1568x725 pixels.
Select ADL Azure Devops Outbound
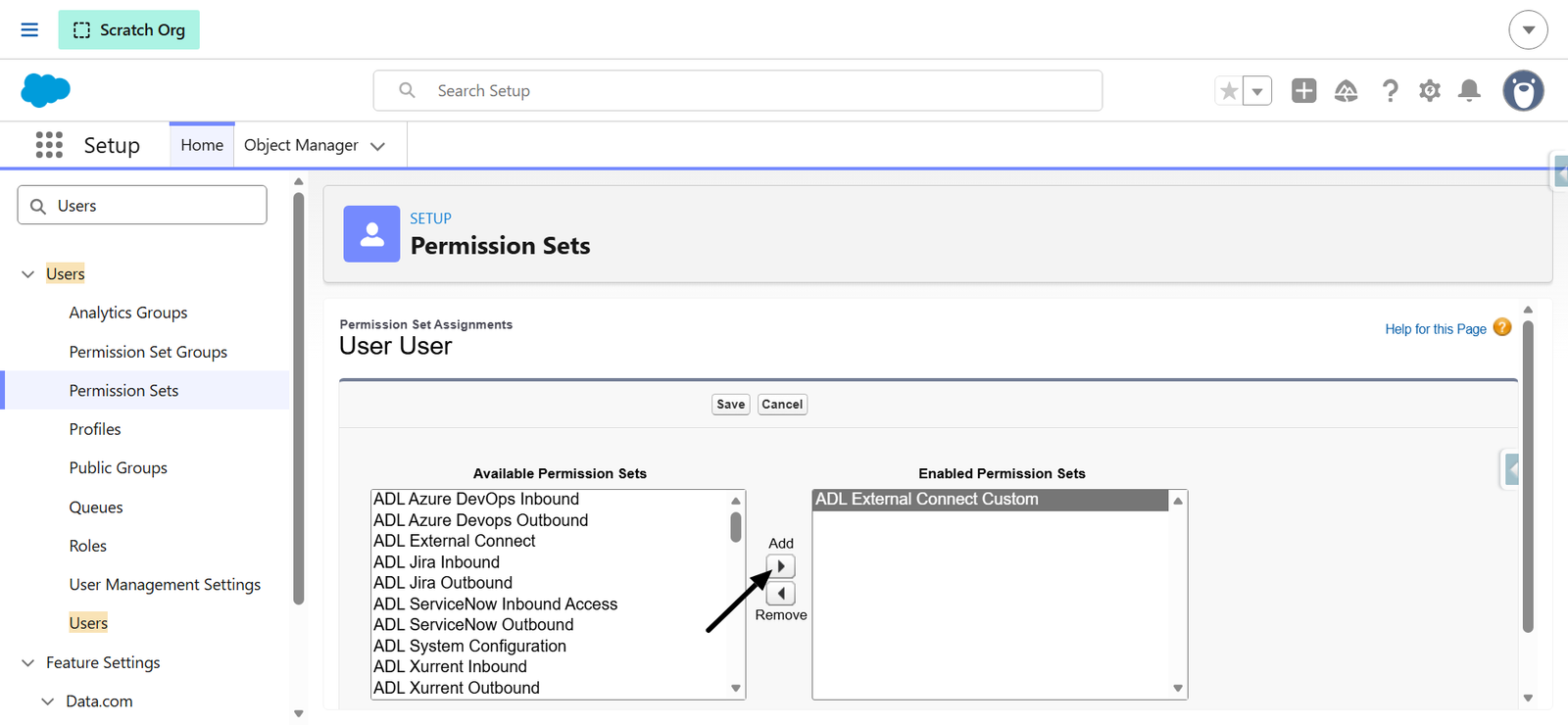(x=480, y=520)
